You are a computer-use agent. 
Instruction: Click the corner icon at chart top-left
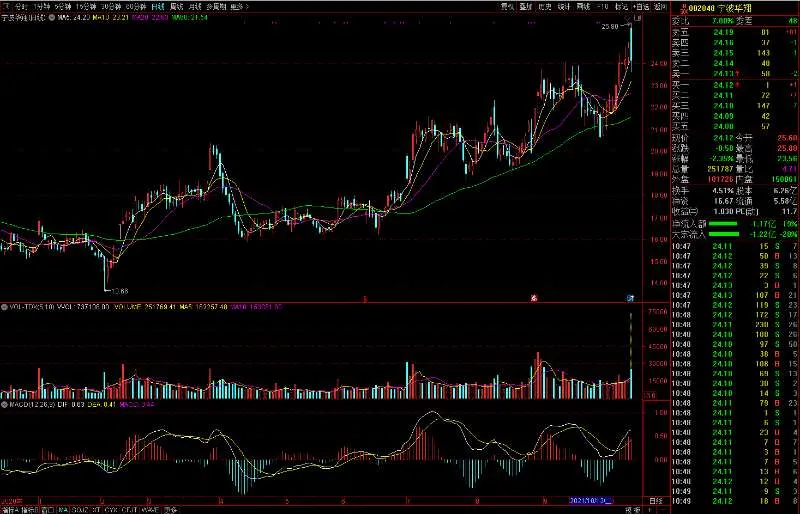(x=6, y=7)
